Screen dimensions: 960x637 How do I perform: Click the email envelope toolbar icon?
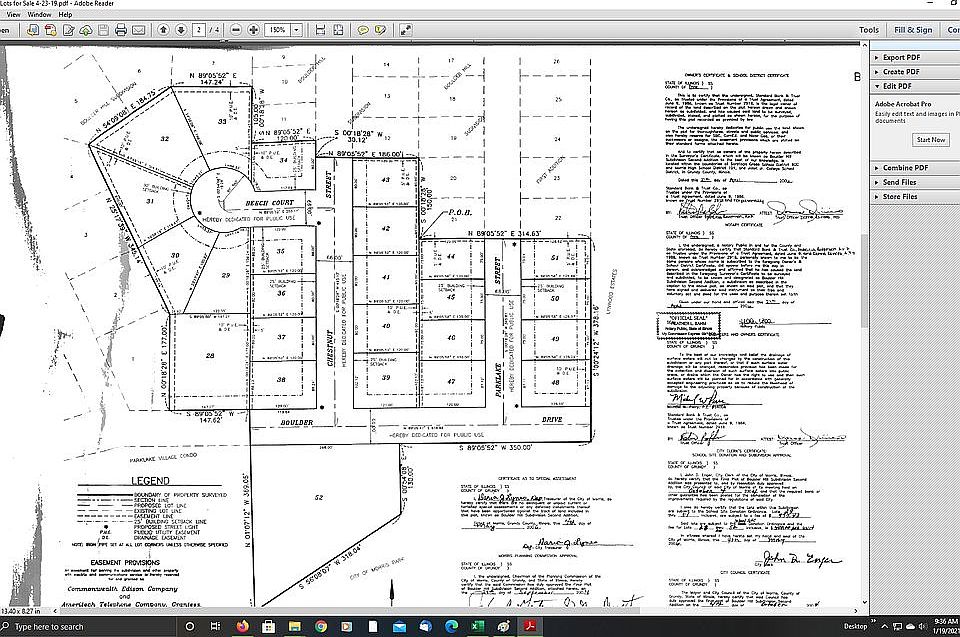coord(139,29)
